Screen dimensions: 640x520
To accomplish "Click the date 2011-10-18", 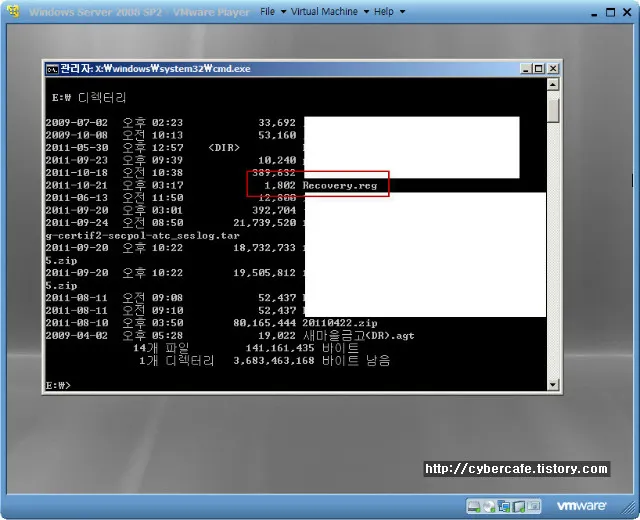I will [77, 173].
